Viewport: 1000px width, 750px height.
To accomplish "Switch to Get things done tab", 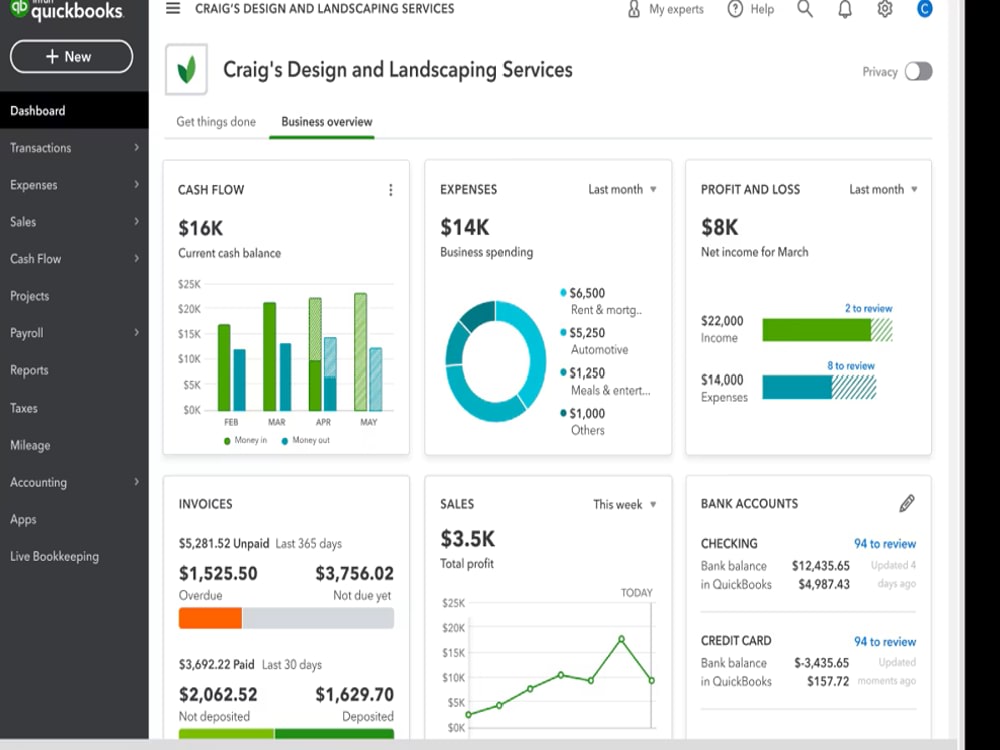I will 216,121.
